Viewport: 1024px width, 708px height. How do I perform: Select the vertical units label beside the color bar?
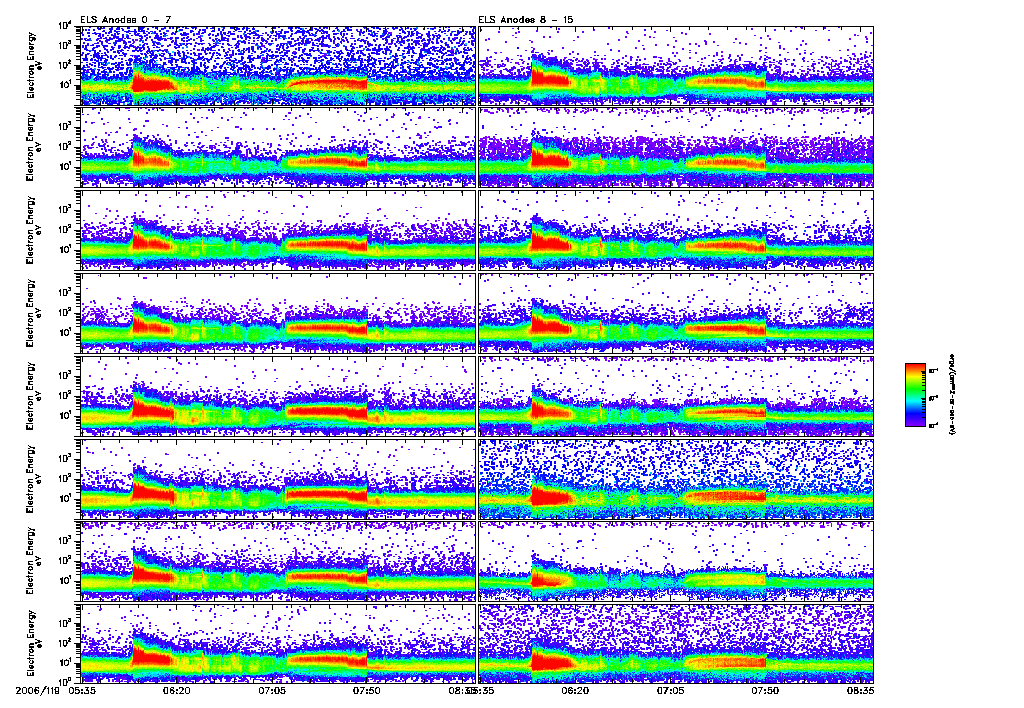coord(952,394)
